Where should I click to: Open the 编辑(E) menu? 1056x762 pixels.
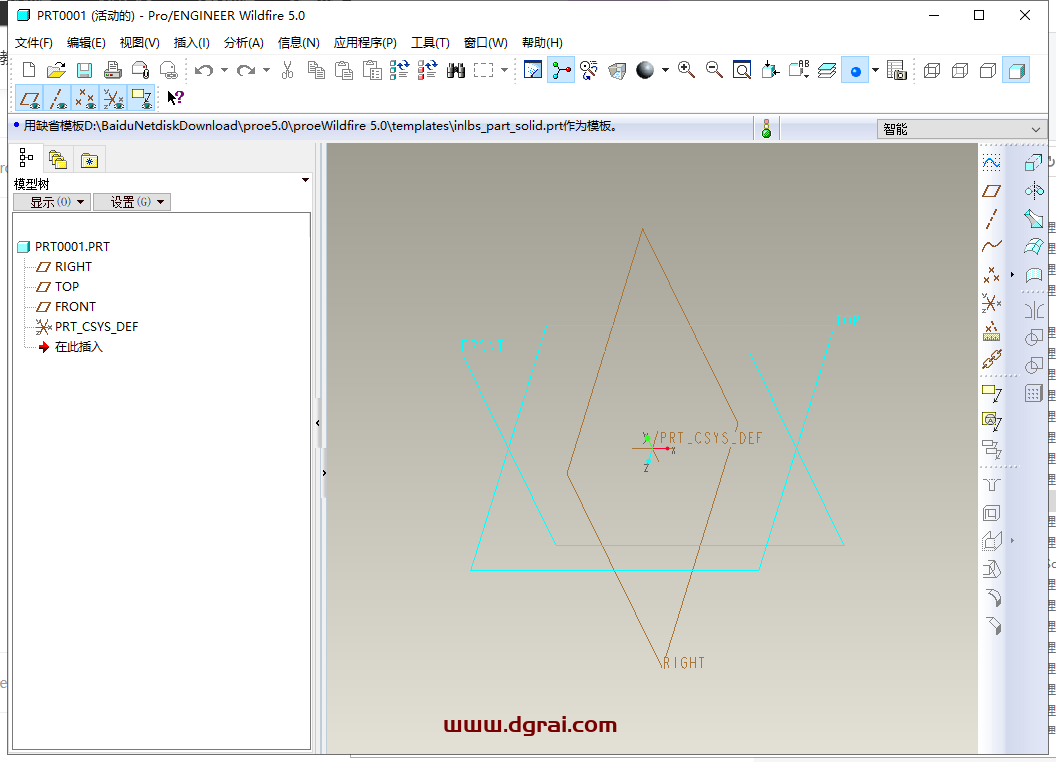86,42
